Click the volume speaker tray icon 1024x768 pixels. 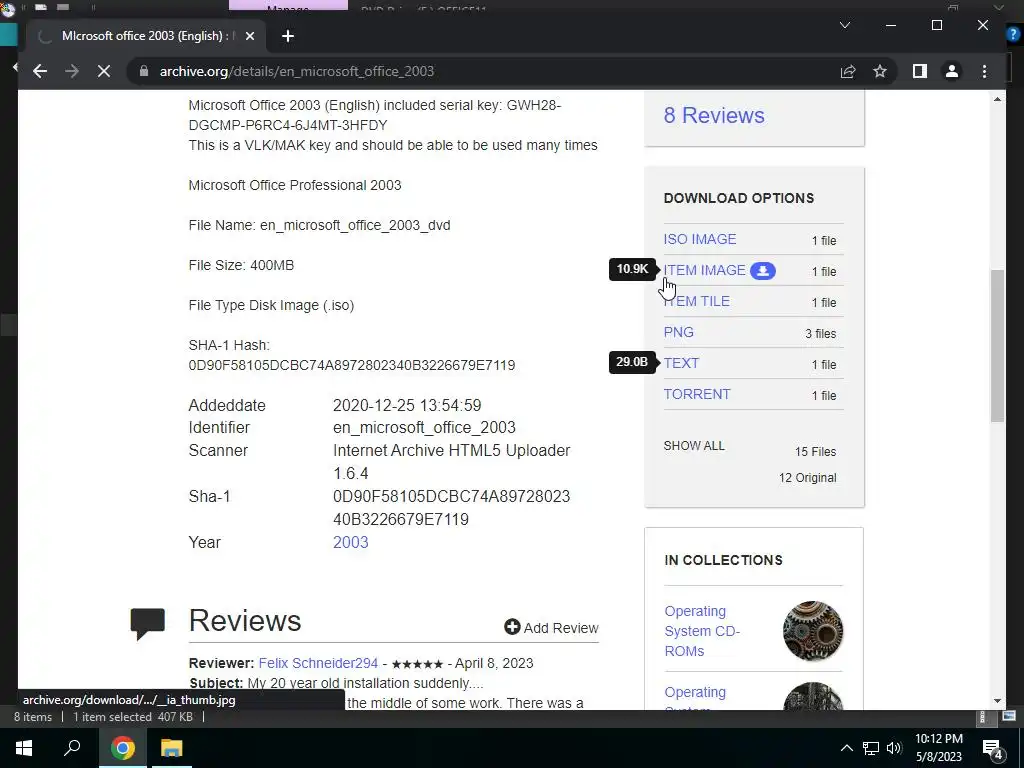tap(894, 748)
